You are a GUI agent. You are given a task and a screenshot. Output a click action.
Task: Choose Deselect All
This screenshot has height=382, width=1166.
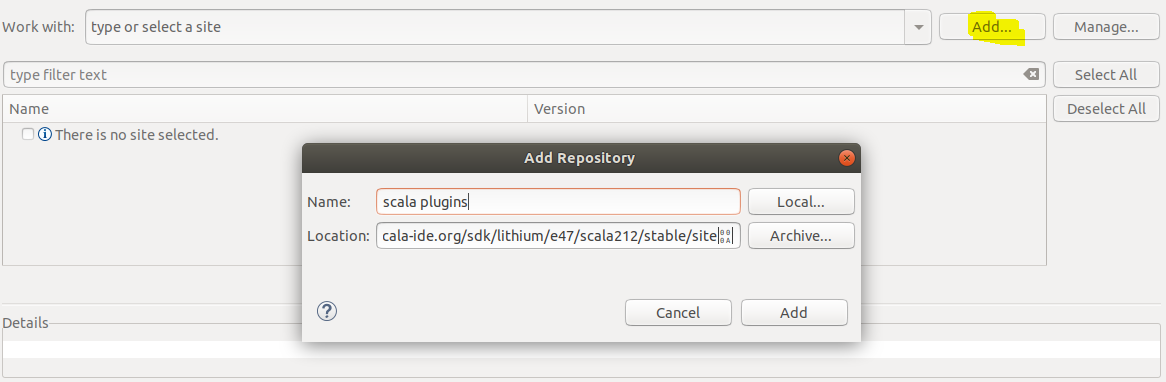point(1107,109)
